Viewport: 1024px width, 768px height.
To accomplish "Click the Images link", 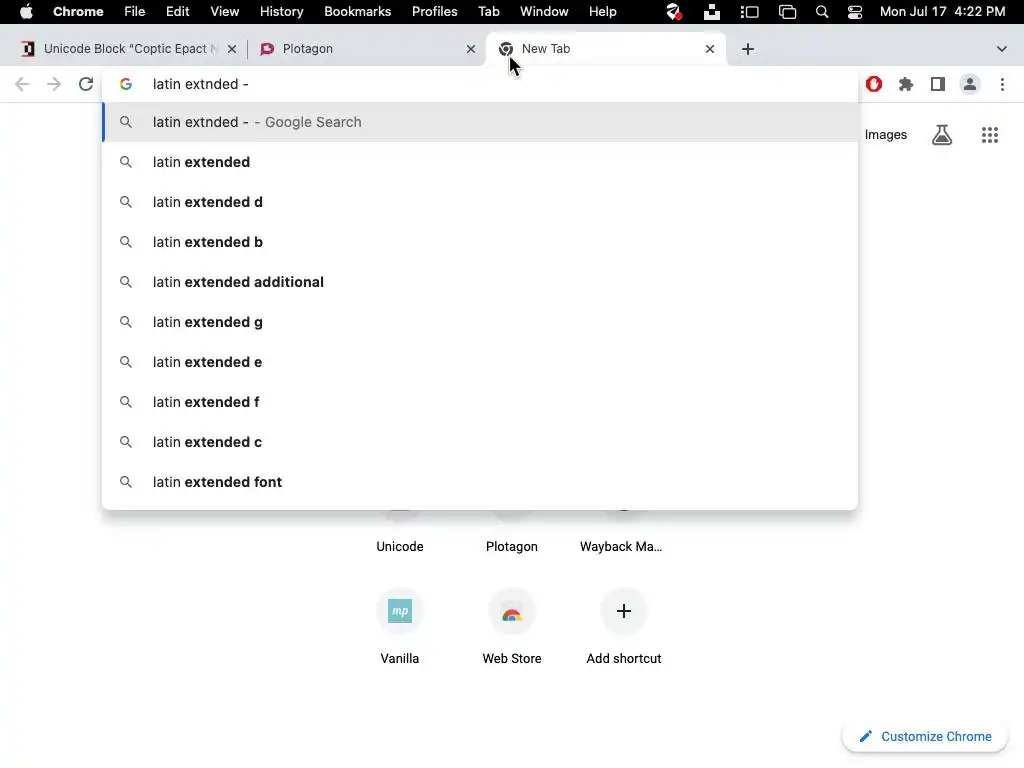I will point(886,135).
